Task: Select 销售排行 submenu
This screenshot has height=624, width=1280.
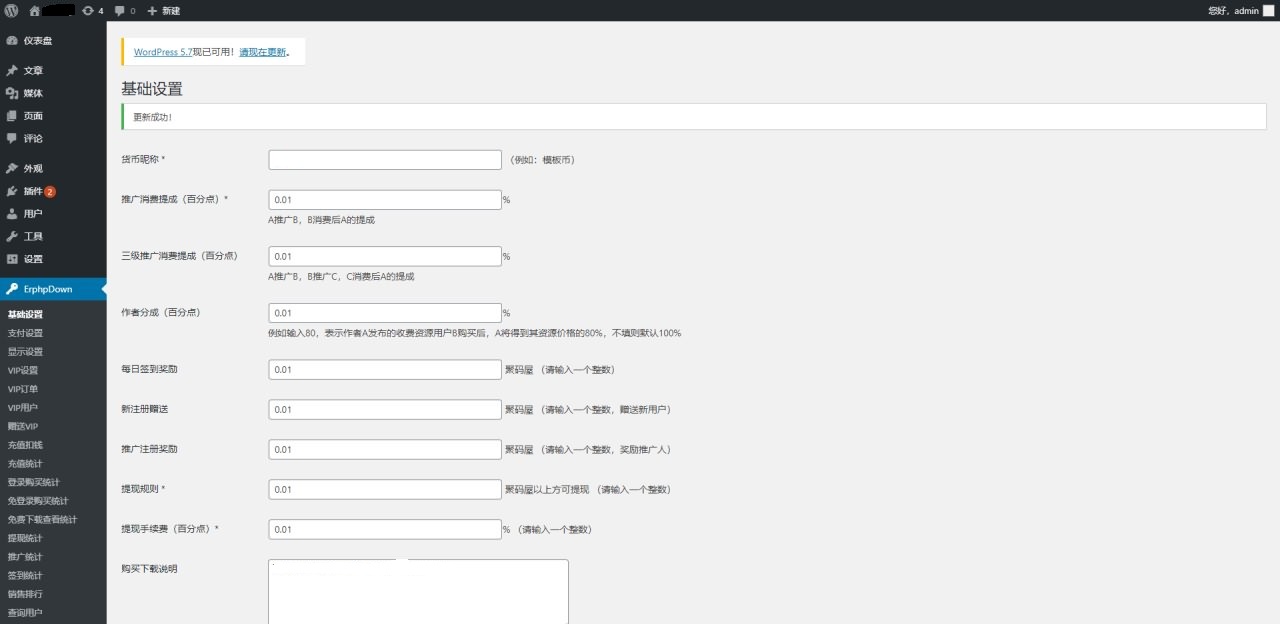Action: pos(25,594)
